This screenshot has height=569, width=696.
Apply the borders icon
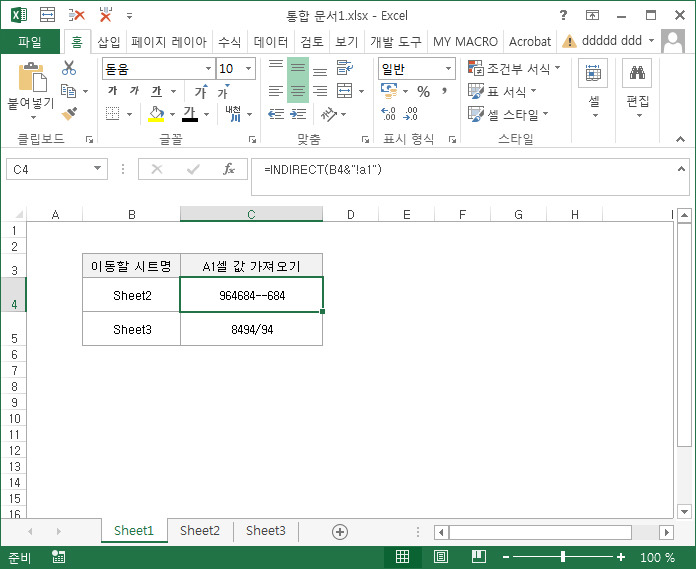[x=112, y=114]
